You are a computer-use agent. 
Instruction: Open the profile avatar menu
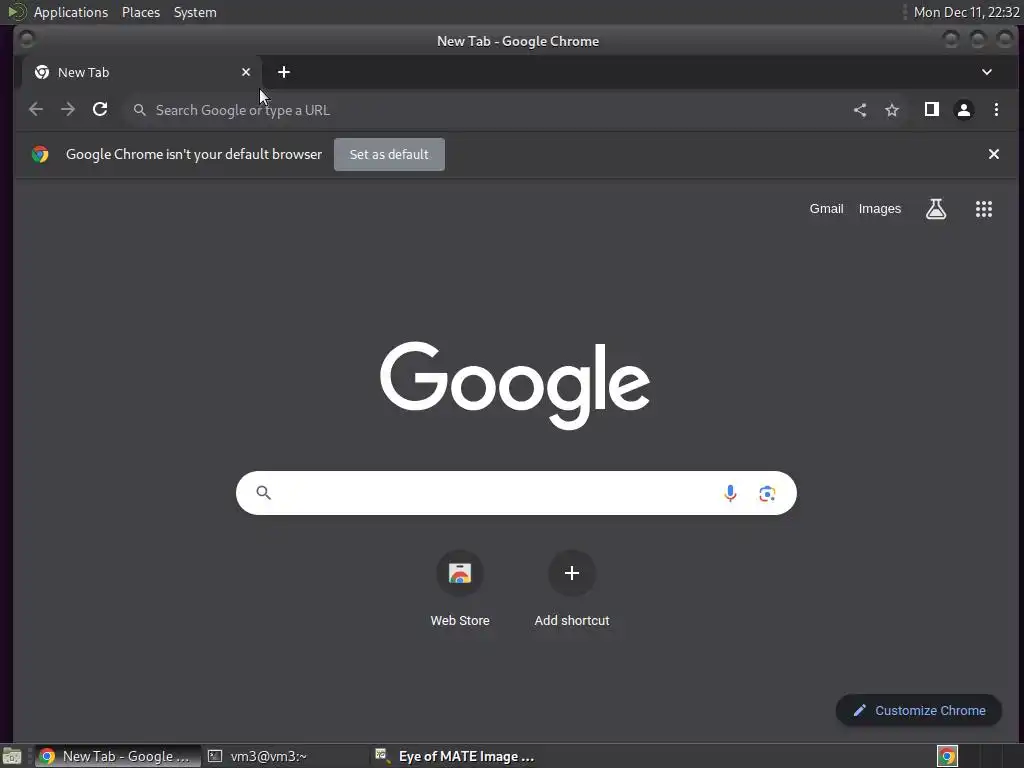[964, 110]
